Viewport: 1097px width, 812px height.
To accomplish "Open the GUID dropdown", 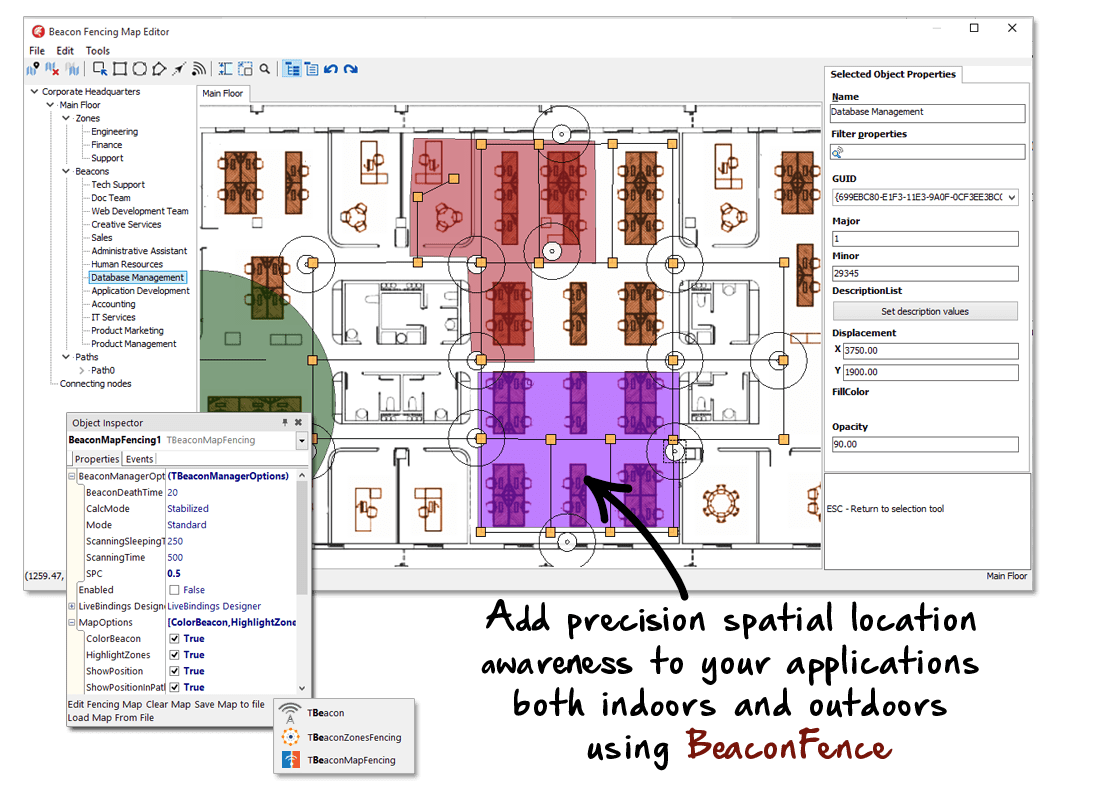I will coord(1012,197).
